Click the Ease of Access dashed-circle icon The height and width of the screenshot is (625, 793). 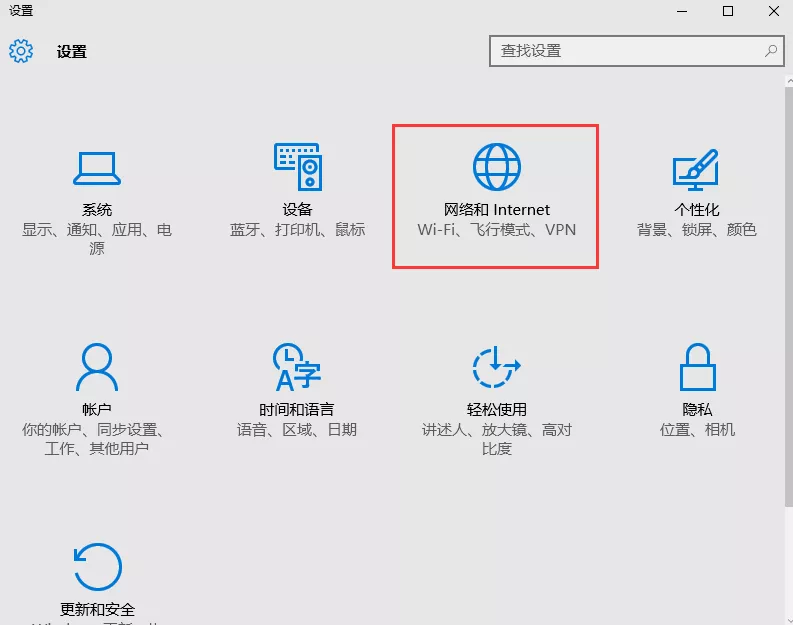coord(497,367)
